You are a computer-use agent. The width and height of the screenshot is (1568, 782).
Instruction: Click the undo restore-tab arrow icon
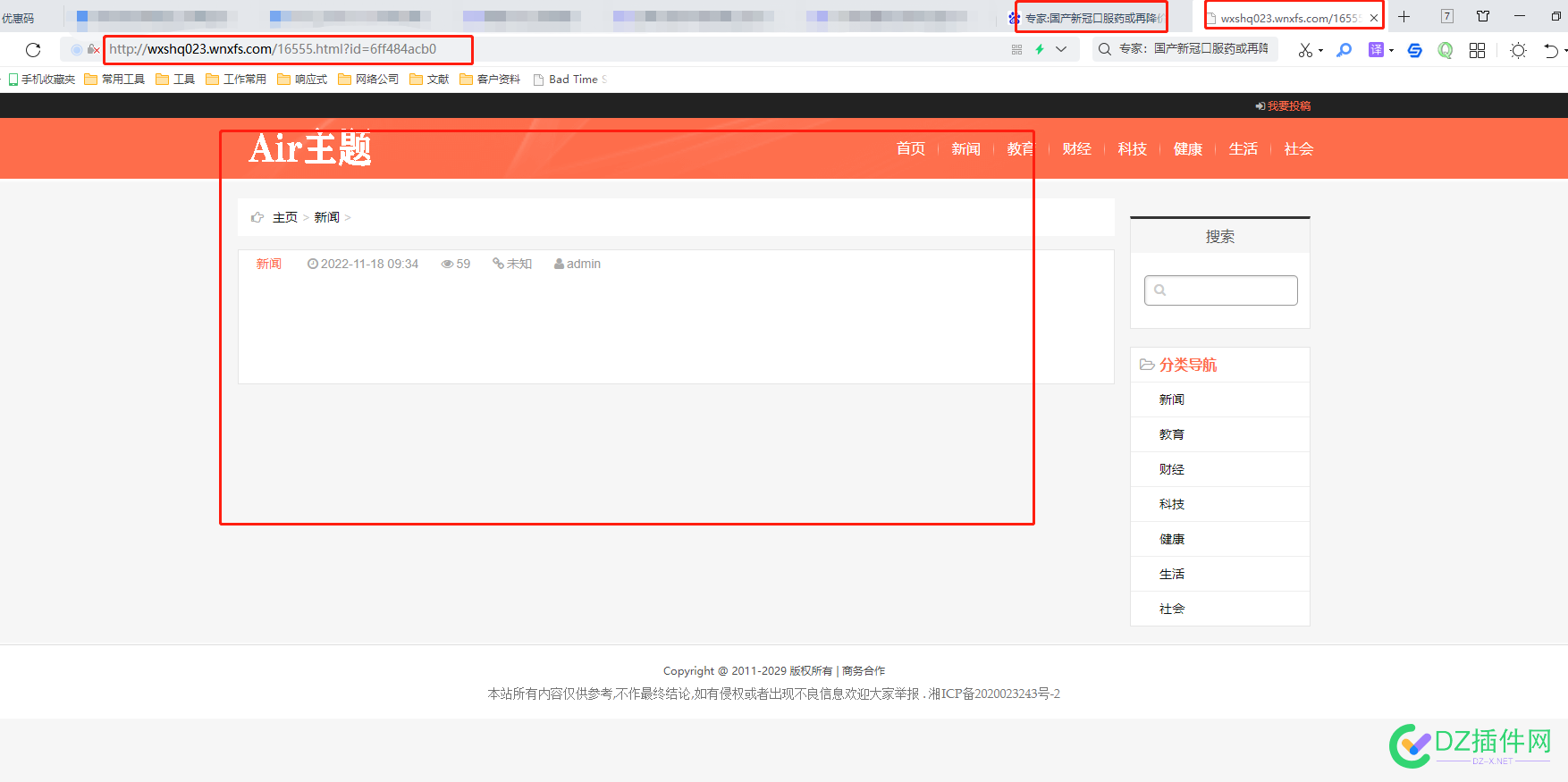(x=1551, y=50)
